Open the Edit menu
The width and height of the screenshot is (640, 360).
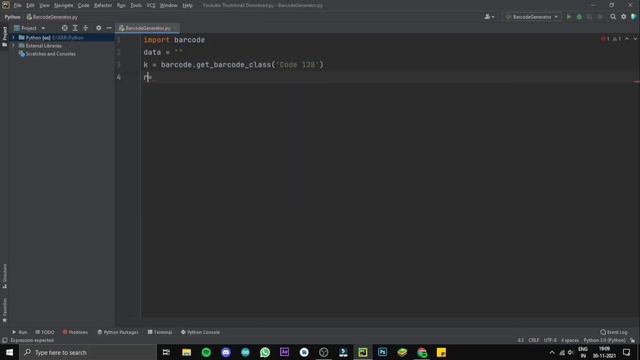click(x=30, y=5)
